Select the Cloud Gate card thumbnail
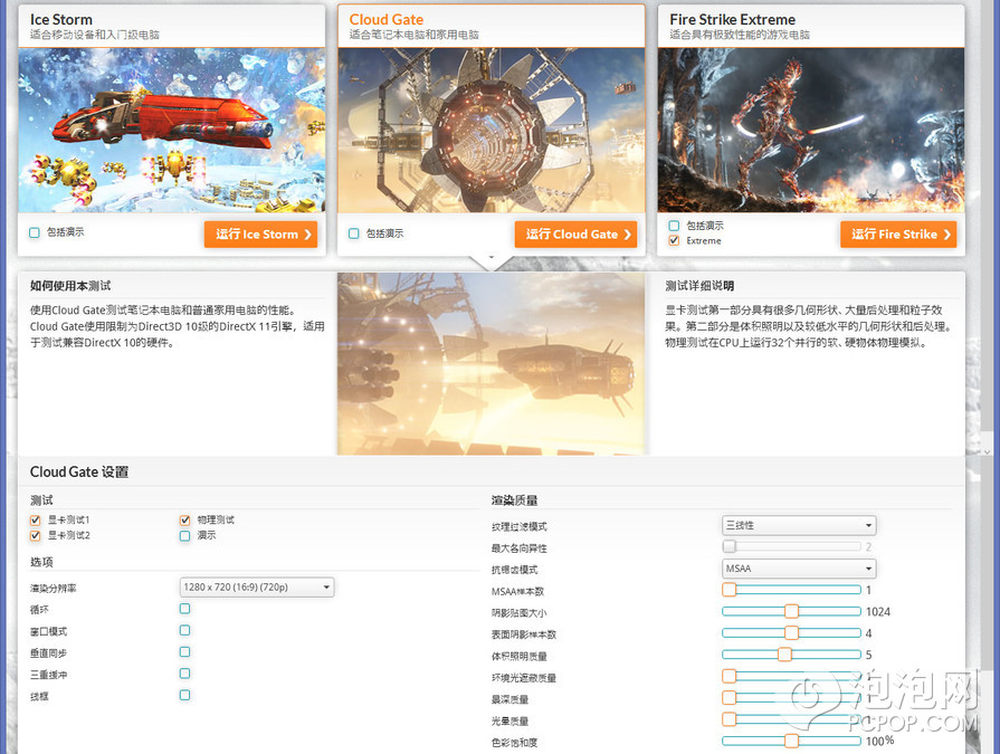The image size is (1000, 754). [491, 130]
